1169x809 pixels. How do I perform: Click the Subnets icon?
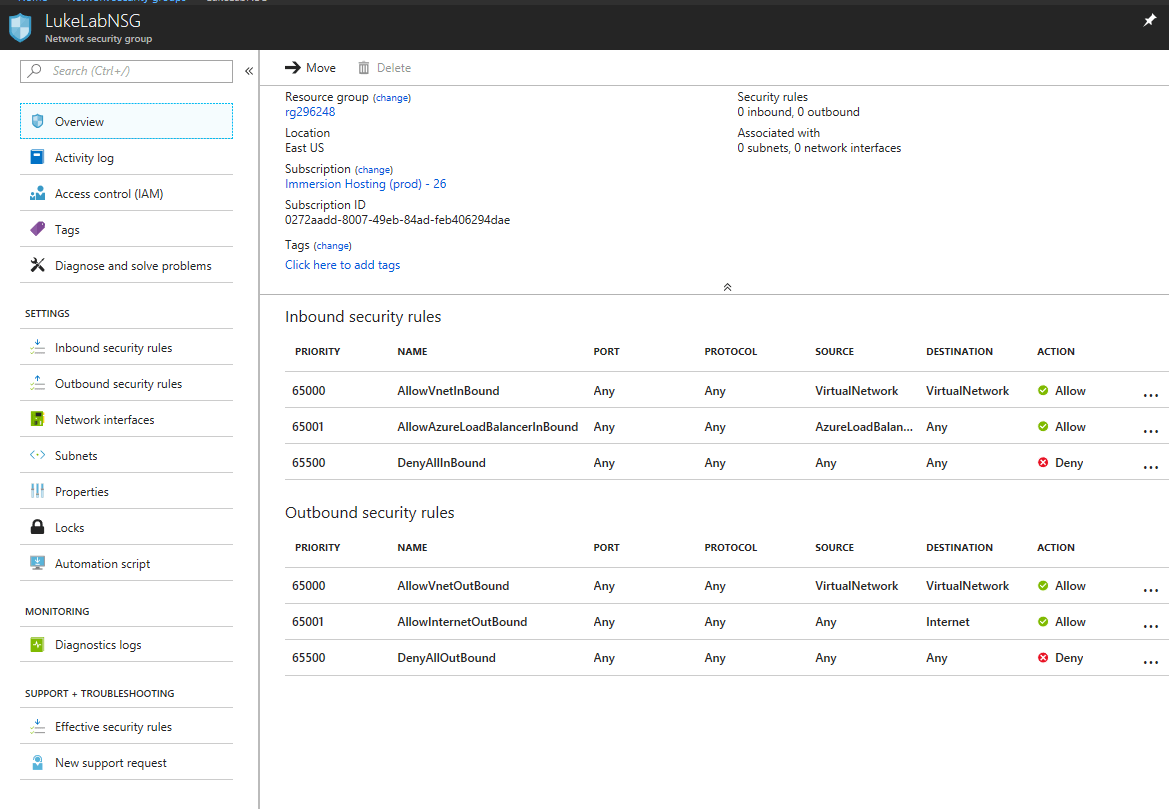click(x=37, y=455)
